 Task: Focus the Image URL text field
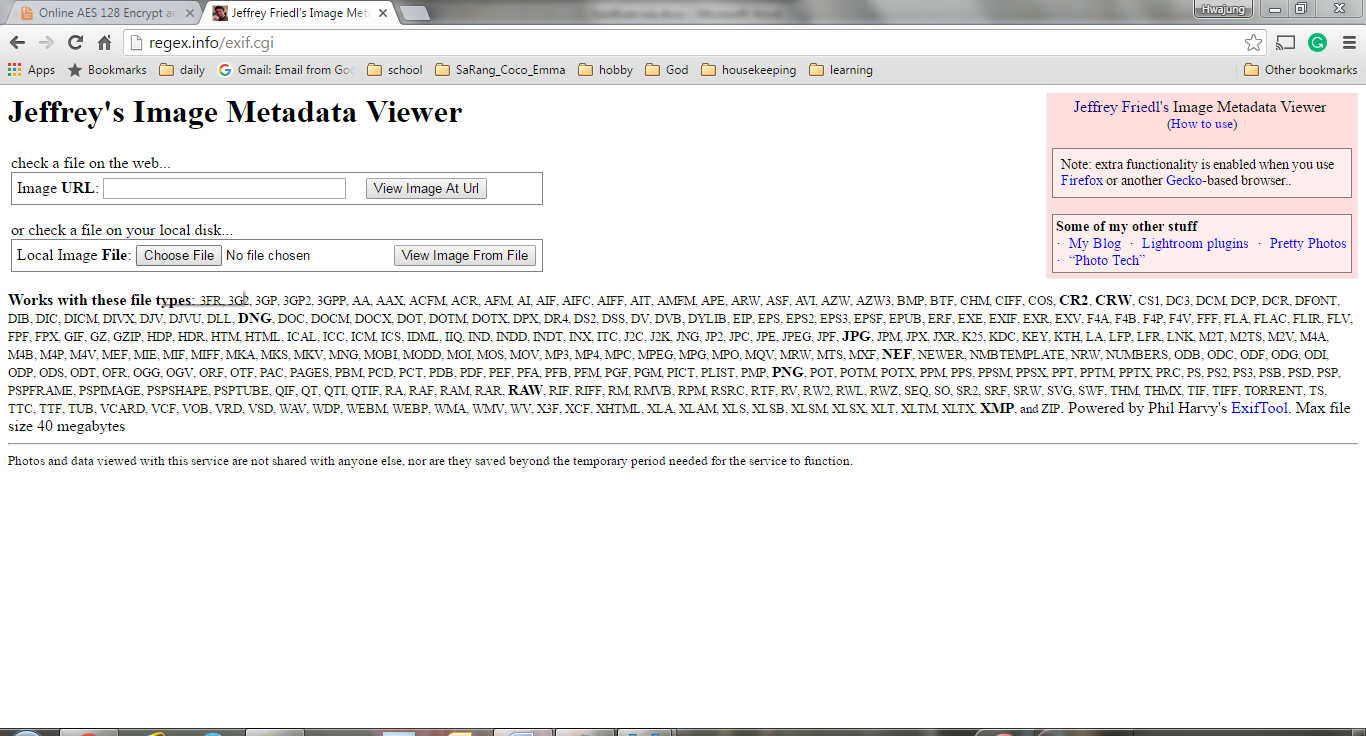pos(224,188)
